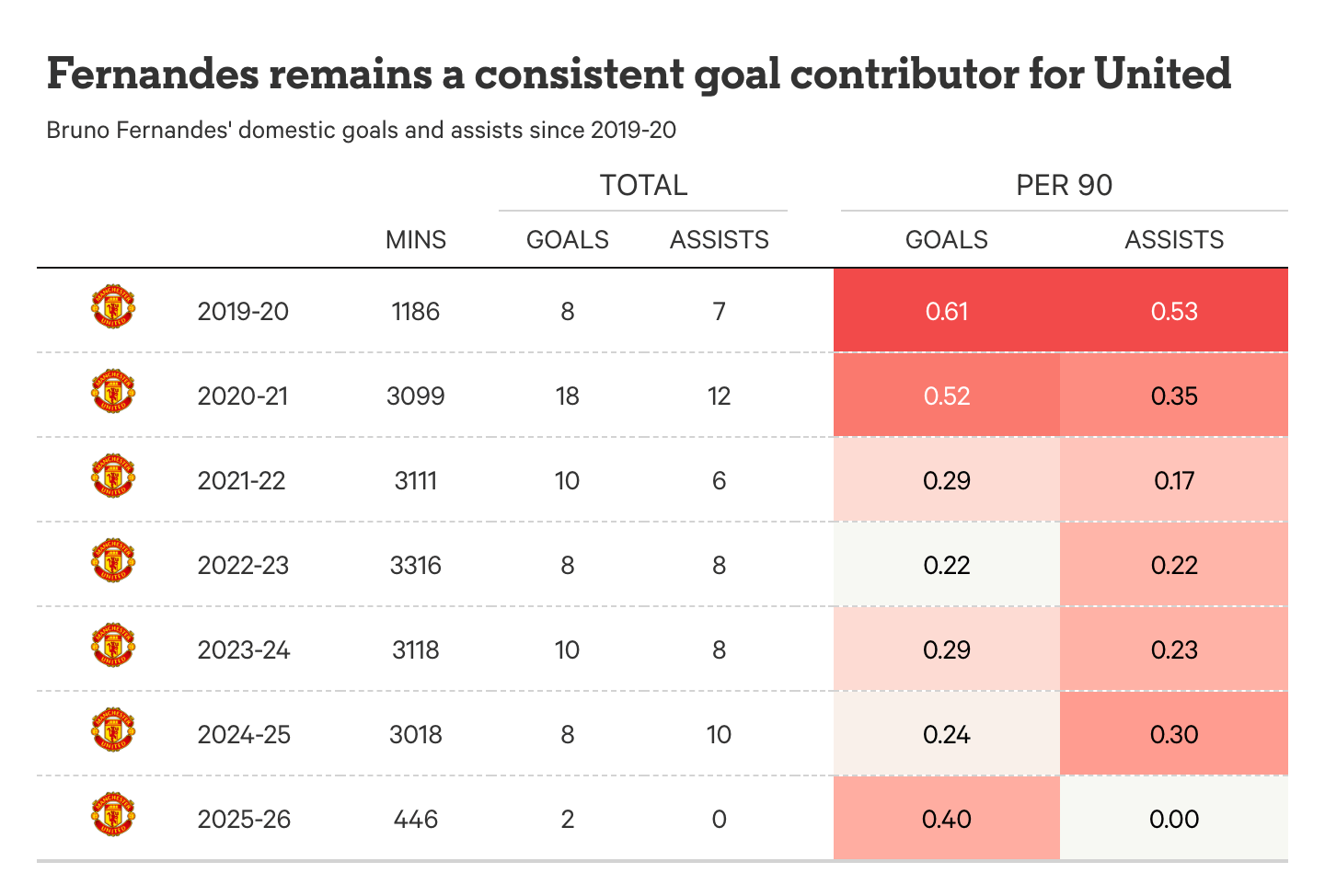This screenshot has width=1325, height=896.
Task: Click the chart title about Fernandes
Action: click(x=639, y=74)
